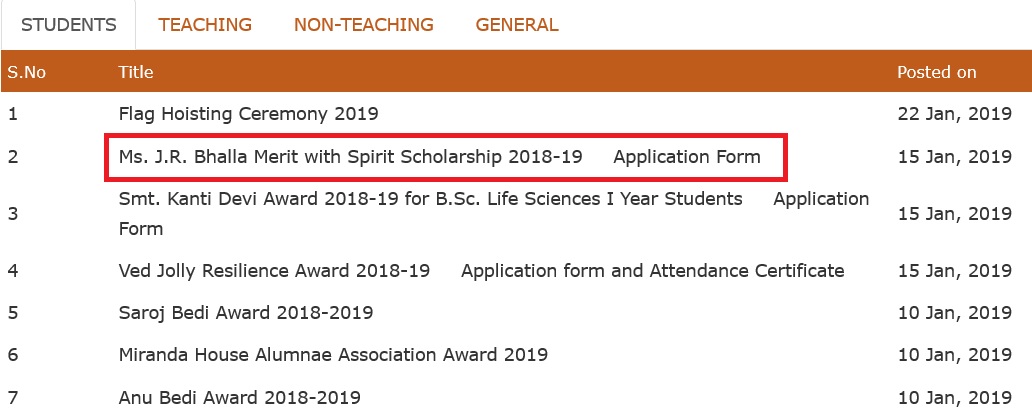The image size is (1032, 417).
Task: Click serial number 7 in the list
Action: (13, 397)
